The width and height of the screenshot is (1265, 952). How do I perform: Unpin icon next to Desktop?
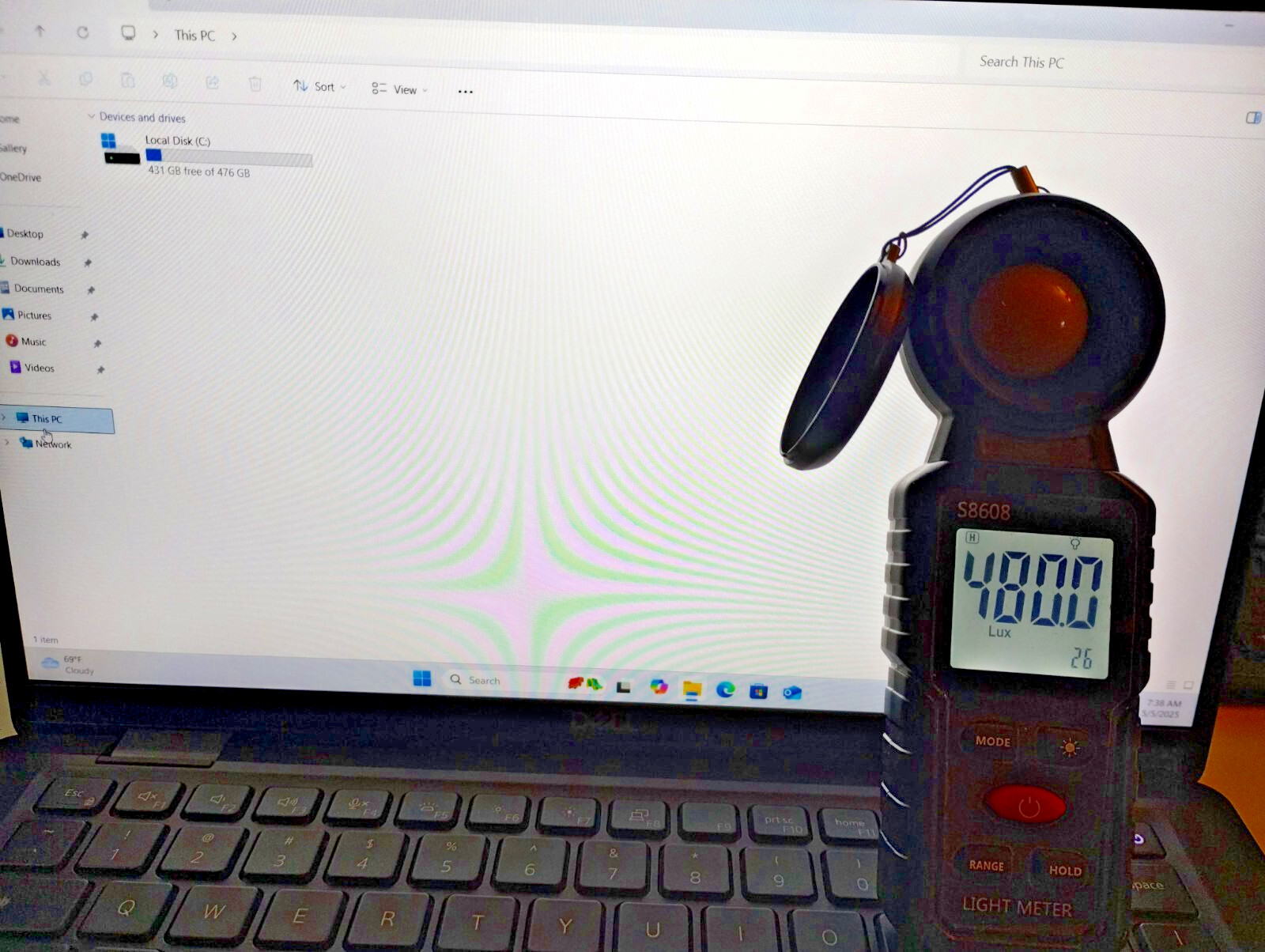click(85, 235)
